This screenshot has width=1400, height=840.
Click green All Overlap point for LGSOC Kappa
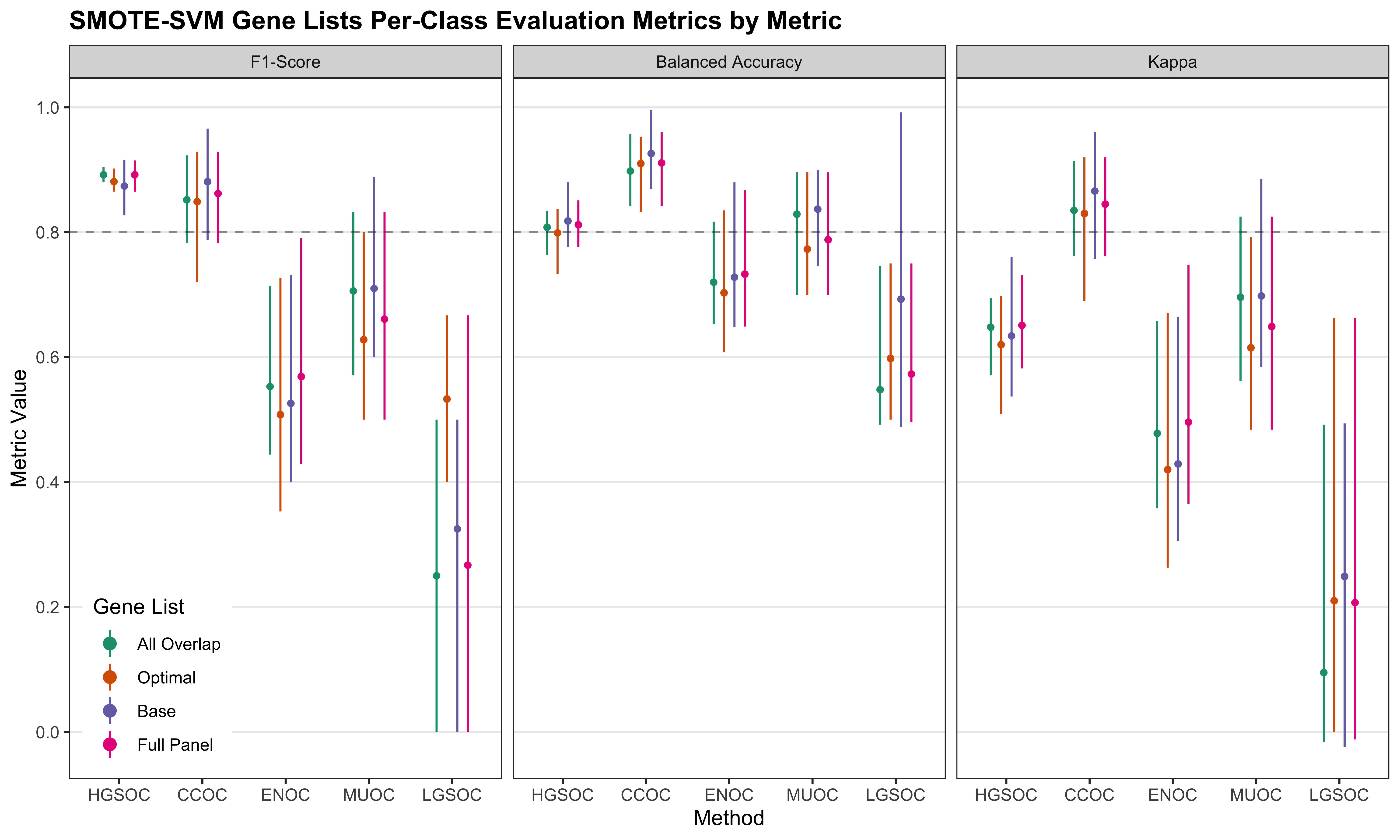click(1324, 672)
